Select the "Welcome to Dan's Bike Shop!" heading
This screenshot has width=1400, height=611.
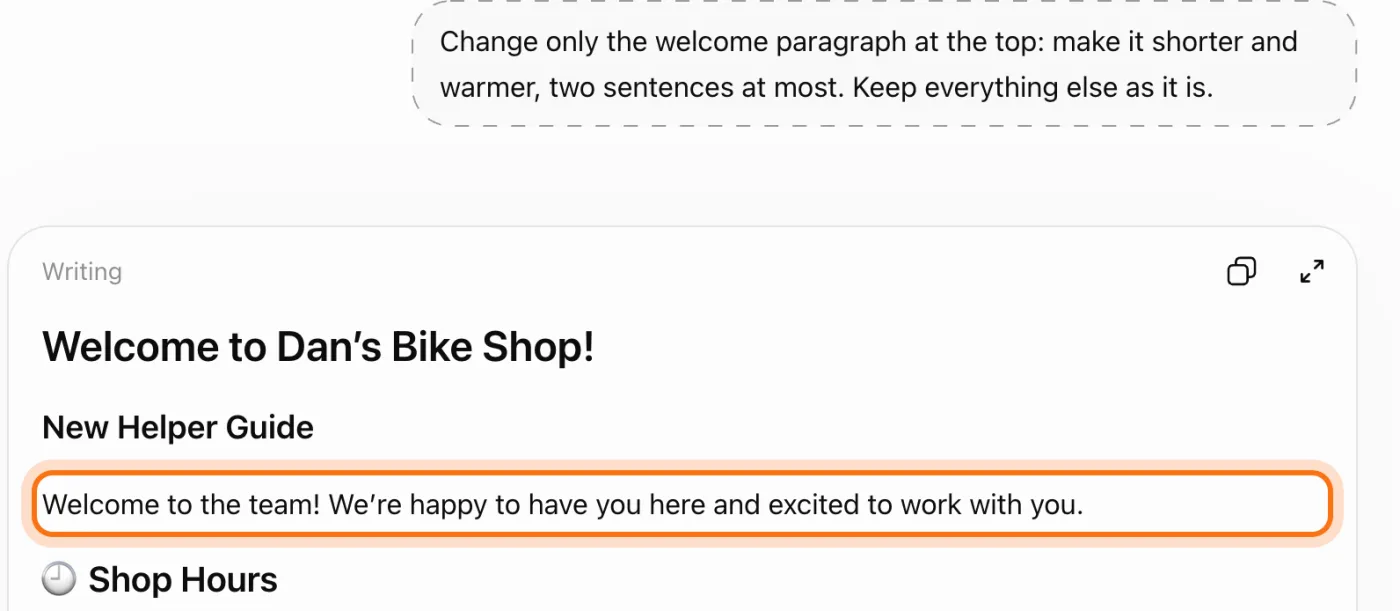(318, 347)
